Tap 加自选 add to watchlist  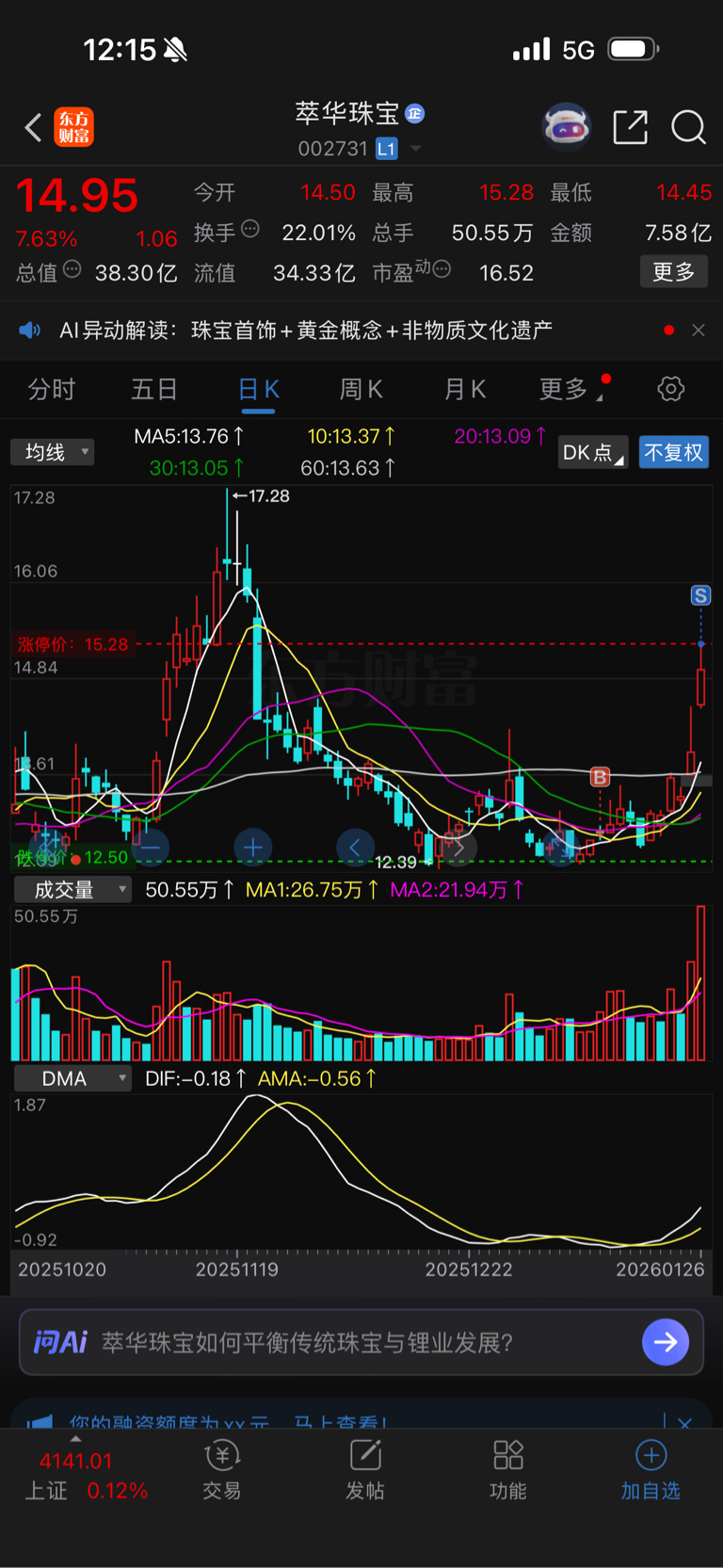tap(651, 1470)
